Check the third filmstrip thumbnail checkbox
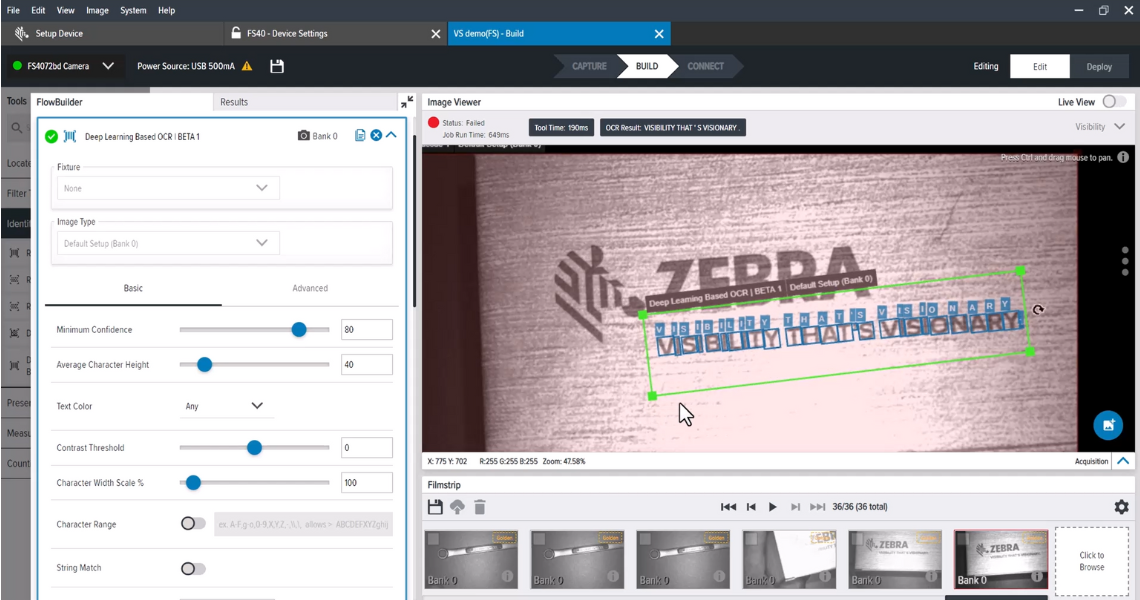The width and height of the screenshot is (1140, 600). (646, 539)
